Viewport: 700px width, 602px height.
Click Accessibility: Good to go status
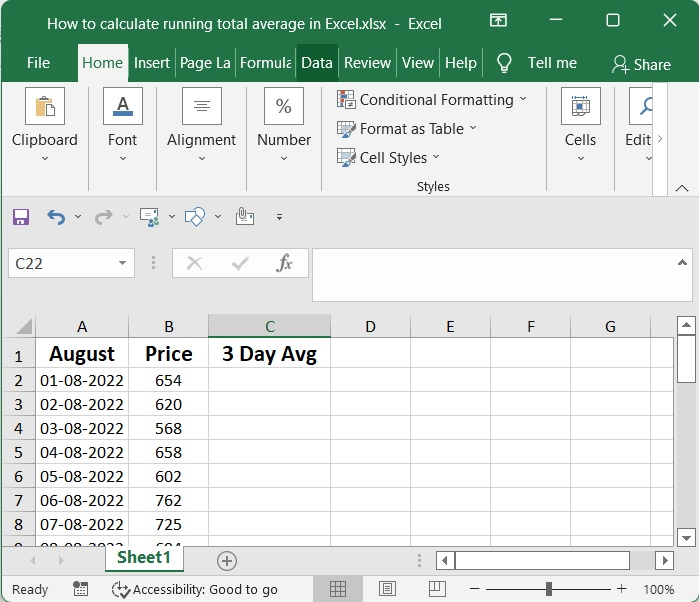pos(195,589)
